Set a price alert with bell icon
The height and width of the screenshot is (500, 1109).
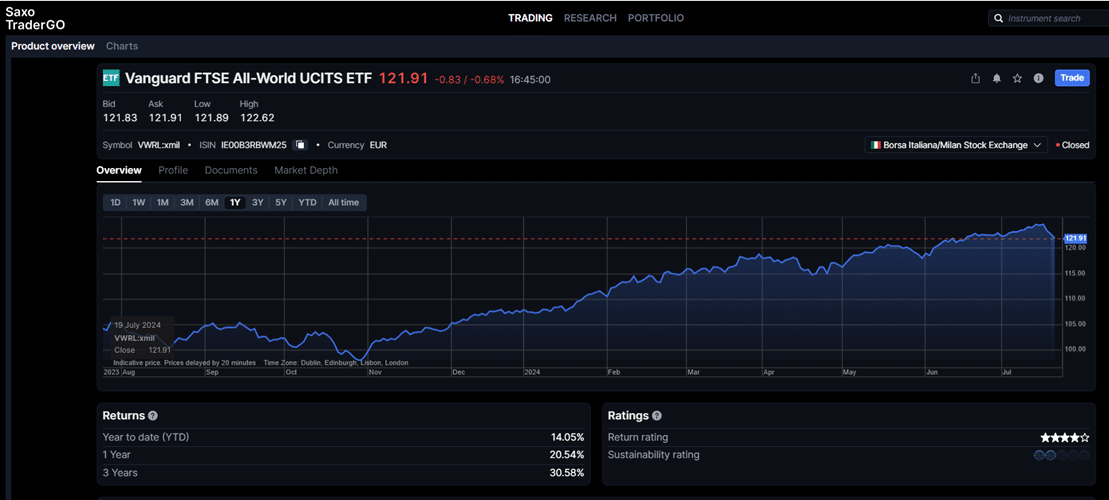tap(997, 78)
